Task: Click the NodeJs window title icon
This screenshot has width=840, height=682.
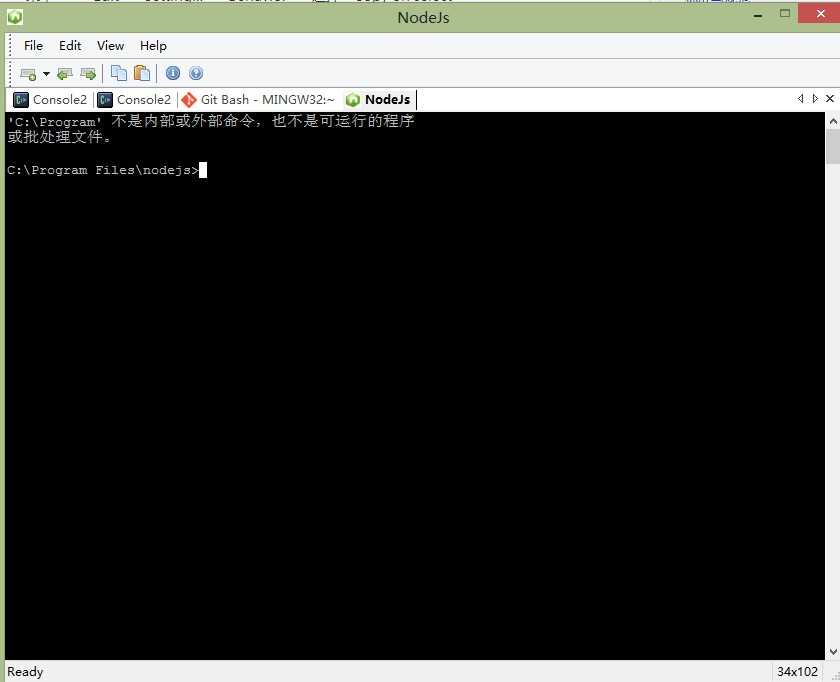Action: (x=15, y=18)
